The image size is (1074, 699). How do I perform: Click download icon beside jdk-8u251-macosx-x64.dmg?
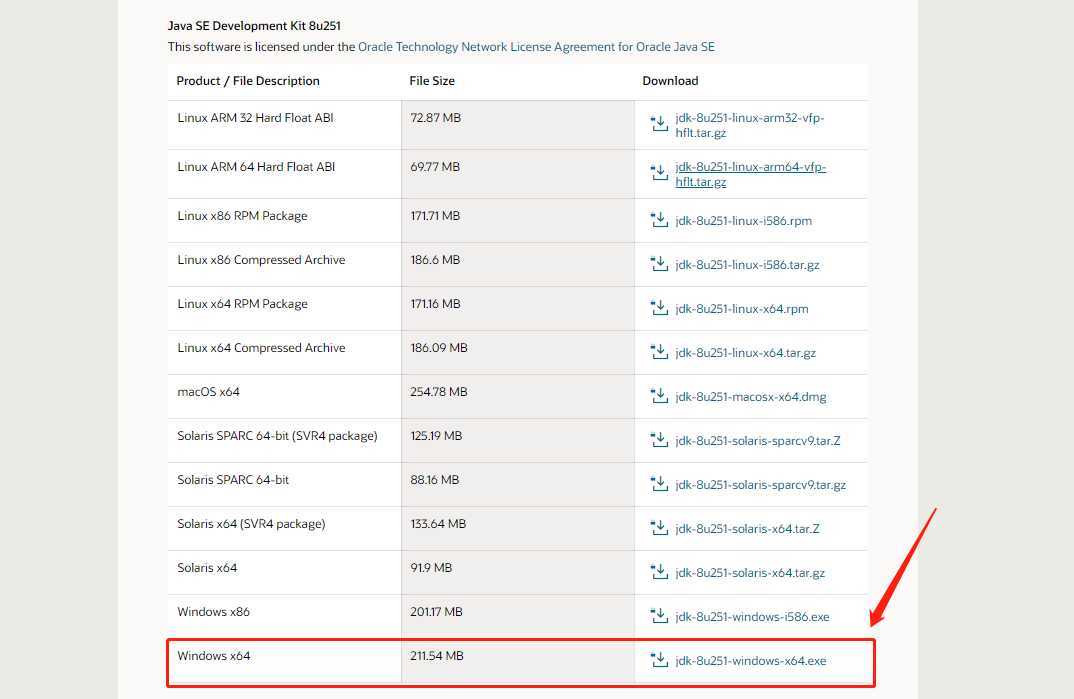pos(659,396)
